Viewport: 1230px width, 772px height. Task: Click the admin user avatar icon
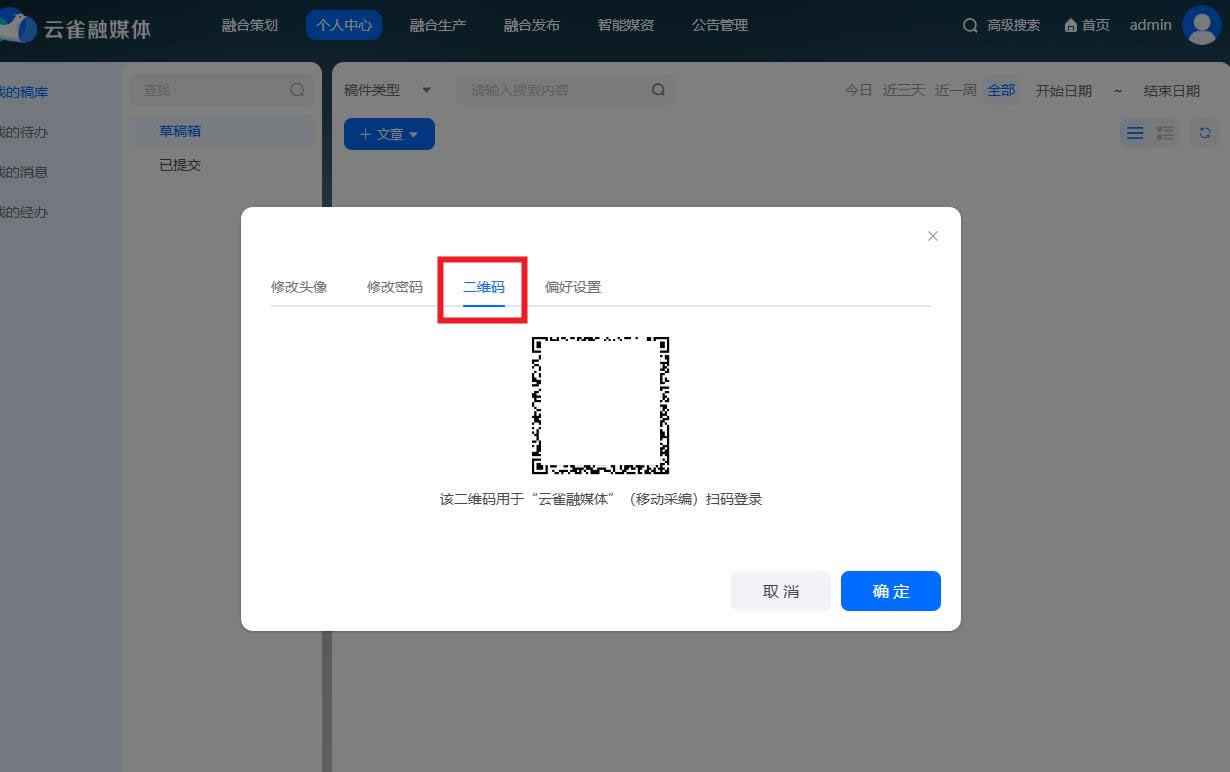pyautogui.click(x=1201, y=25)
